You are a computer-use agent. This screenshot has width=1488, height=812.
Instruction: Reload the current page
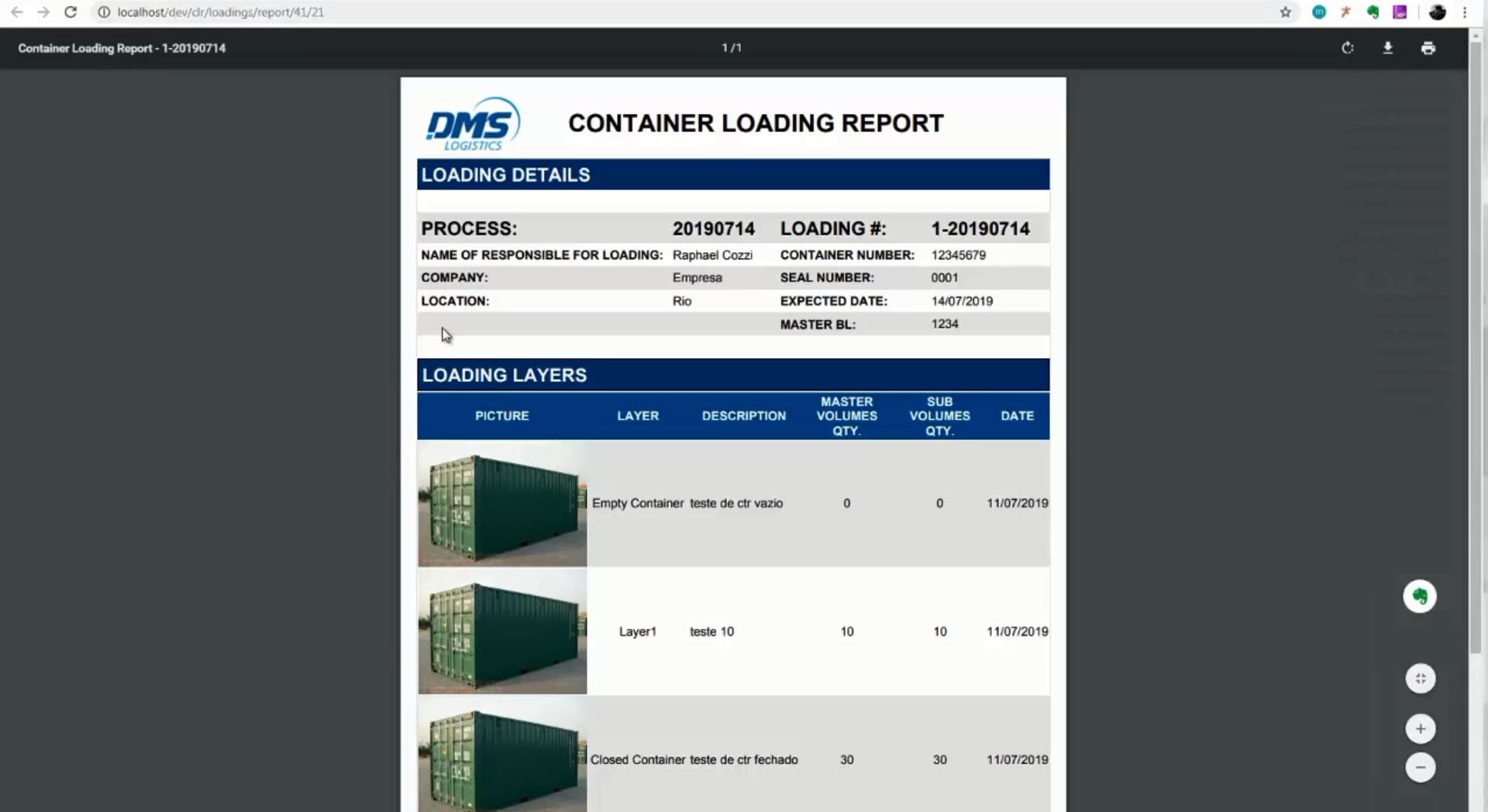pyautogui.click(x=71, y=12)
